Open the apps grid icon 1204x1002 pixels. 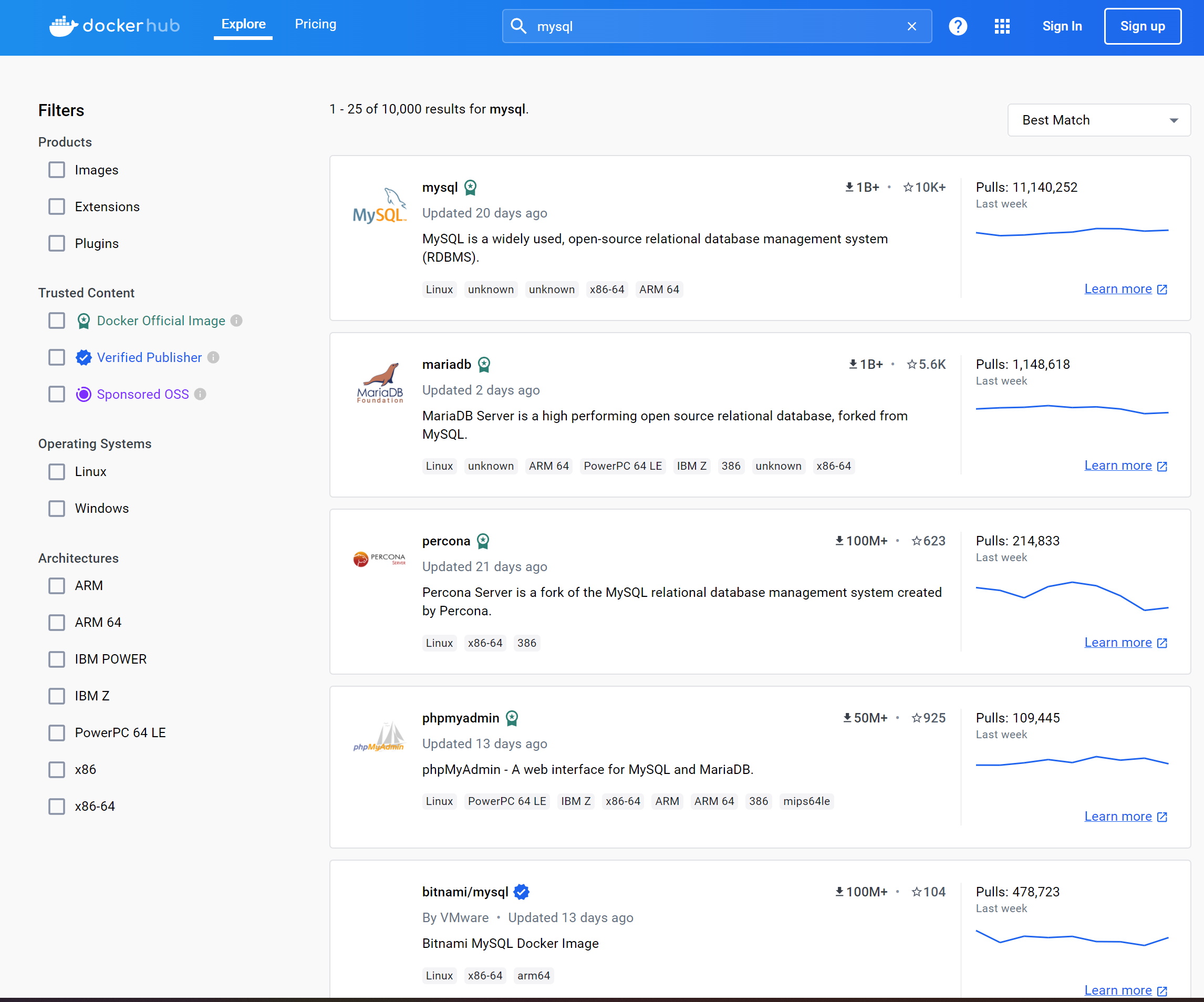pos(1002,26)
